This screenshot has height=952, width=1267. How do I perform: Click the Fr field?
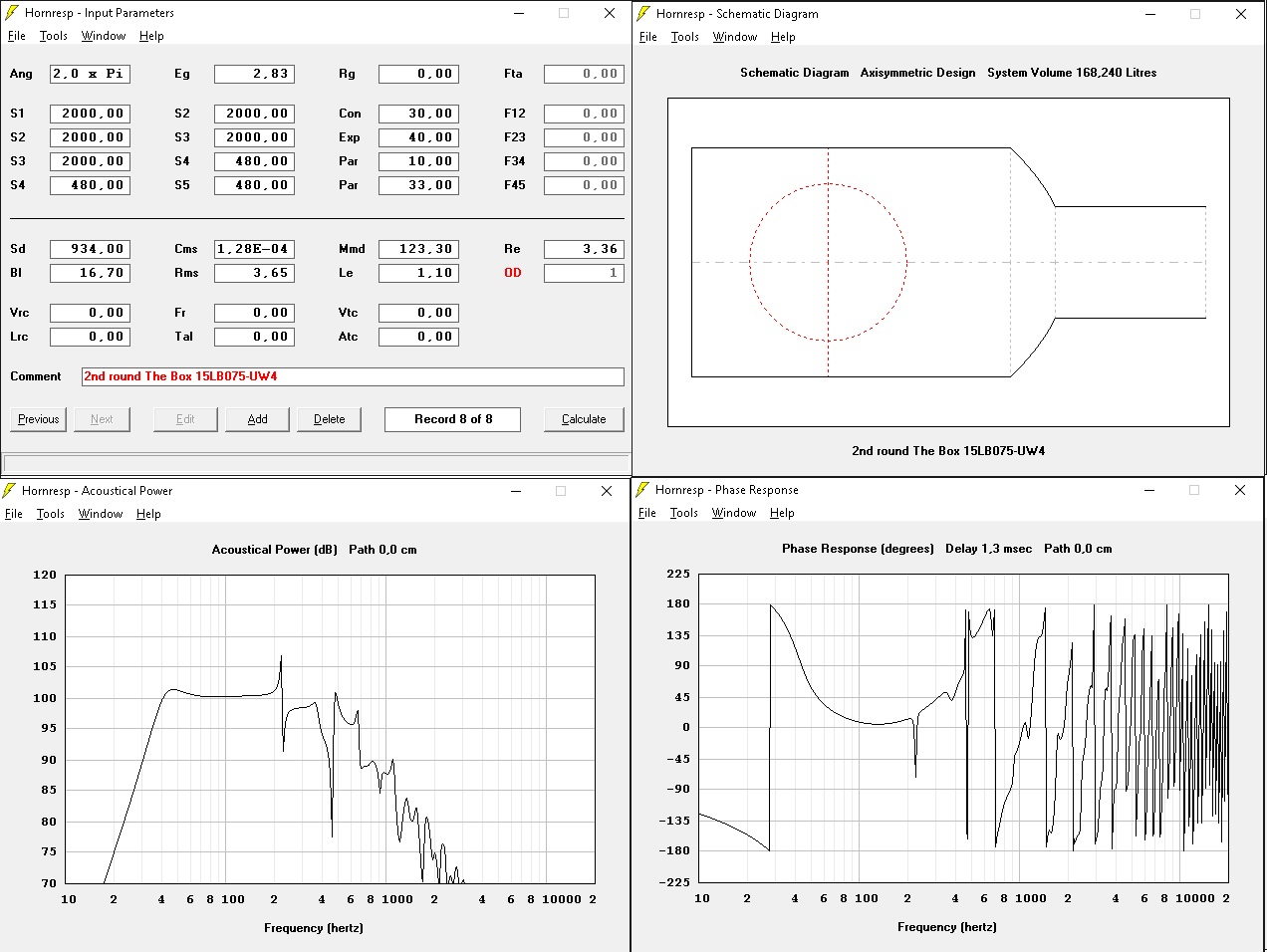[254, 313]
